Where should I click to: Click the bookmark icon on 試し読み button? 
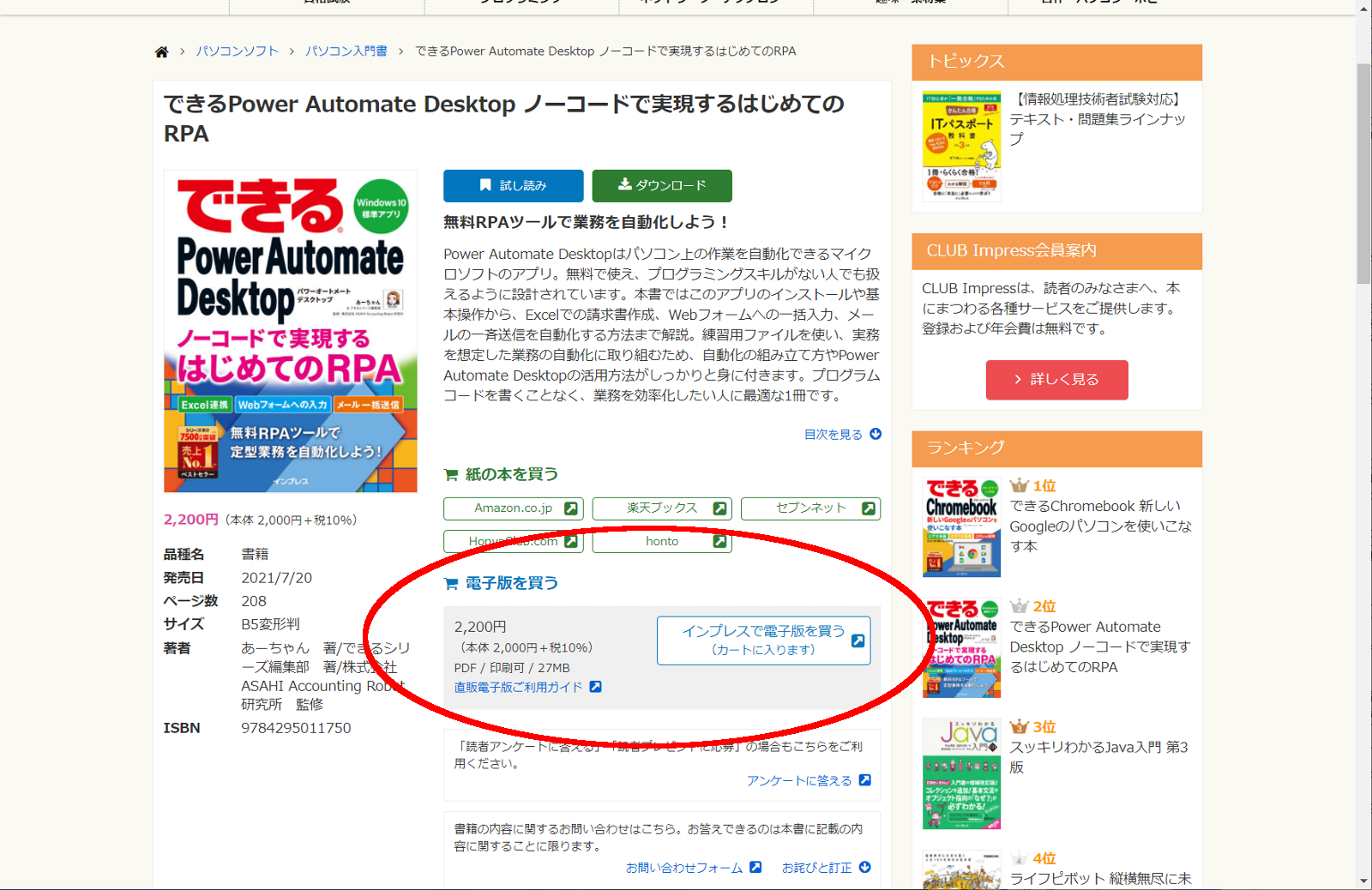(x=484, y=185)
